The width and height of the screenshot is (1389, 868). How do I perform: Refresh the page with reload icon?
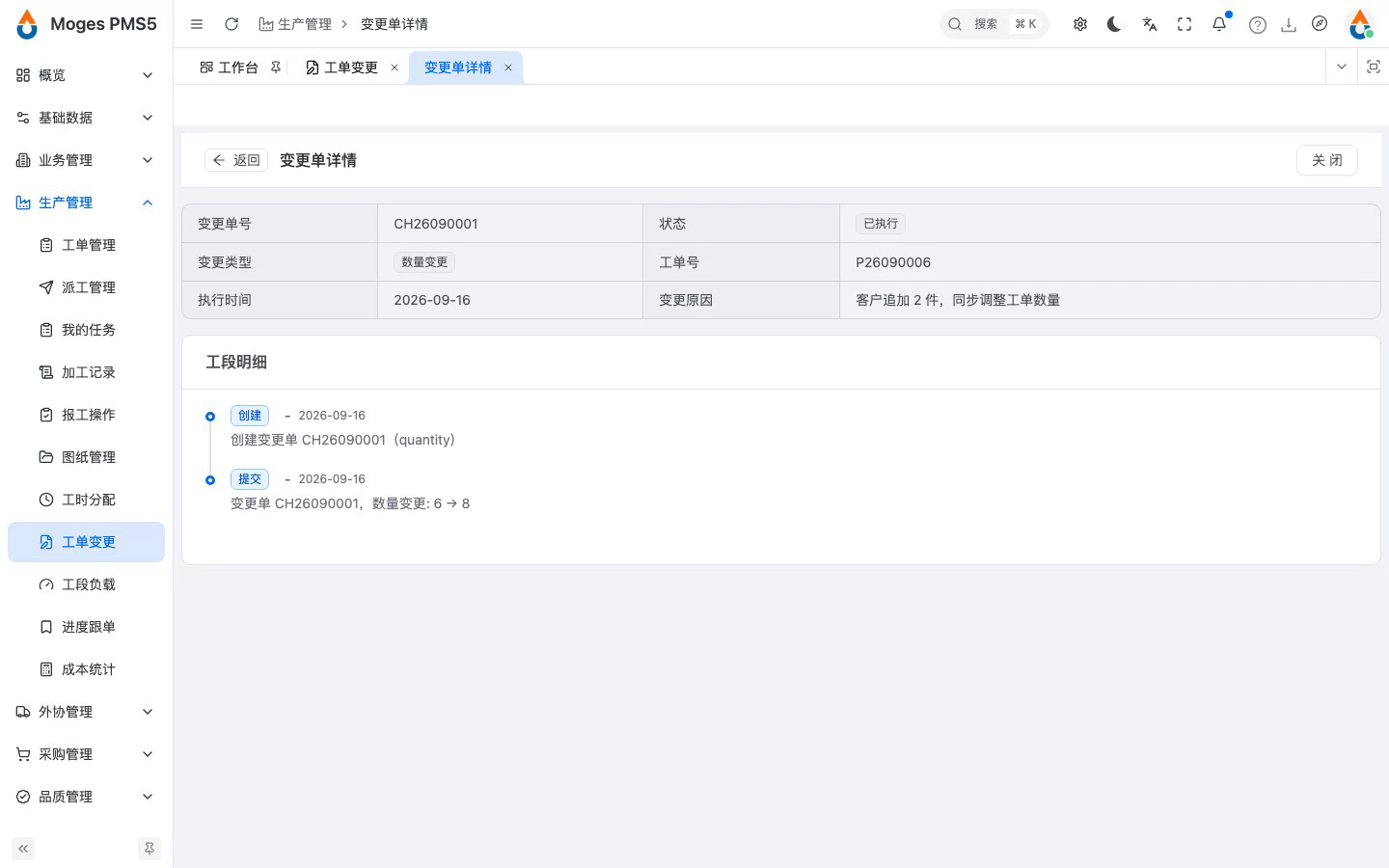[x=231, y=24]
